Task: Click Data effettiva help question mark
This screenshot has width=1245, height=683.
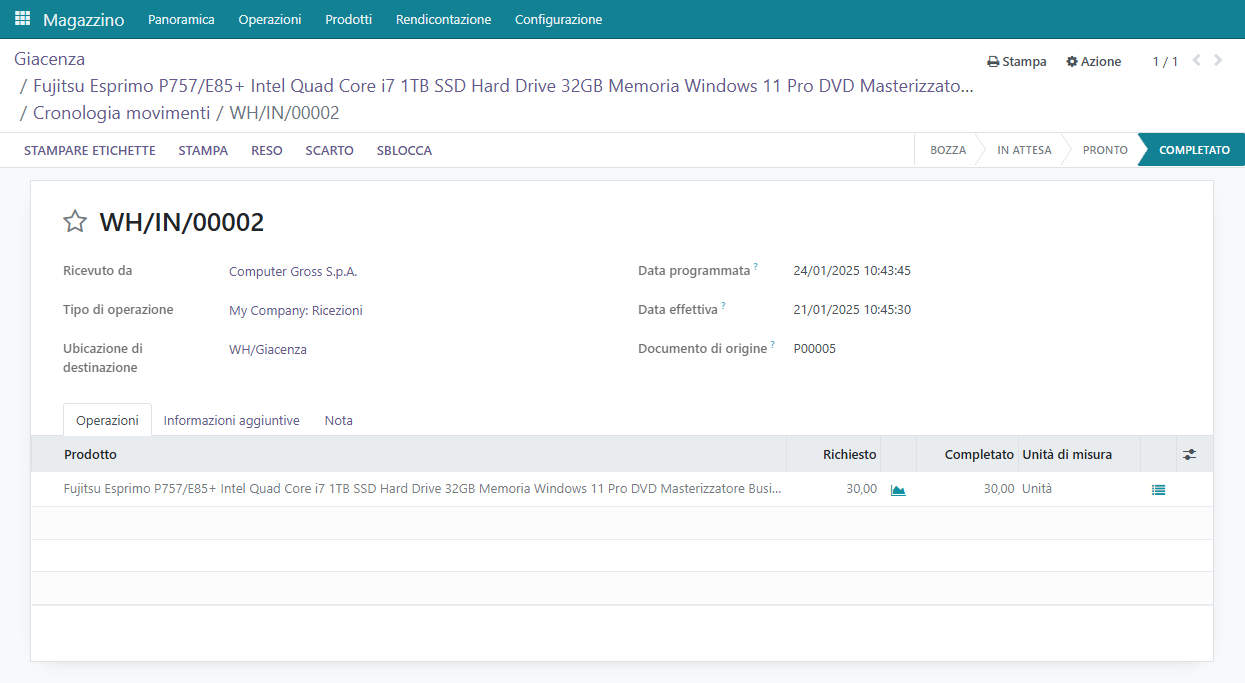Action: click(x=723, y=306)
